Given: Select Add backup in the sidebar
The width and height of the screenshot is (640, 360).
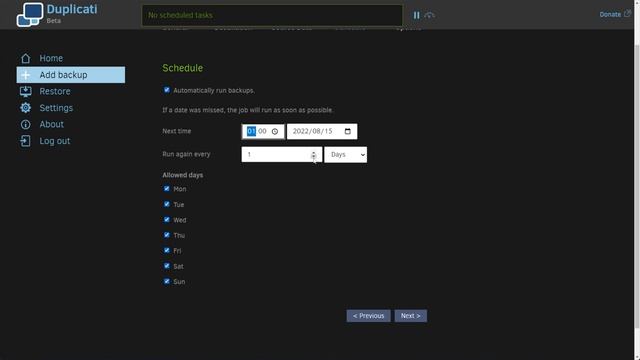Looking at the screenshot, I should click(x=71, y=75).
